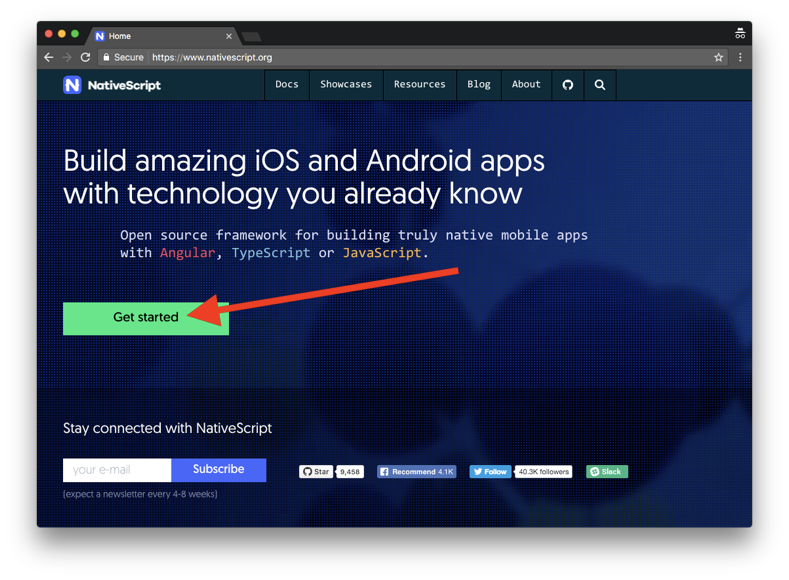The image size is (789, 580).
Task: Click the Facebook Recommend button
Action: click(x=417, y=471)
